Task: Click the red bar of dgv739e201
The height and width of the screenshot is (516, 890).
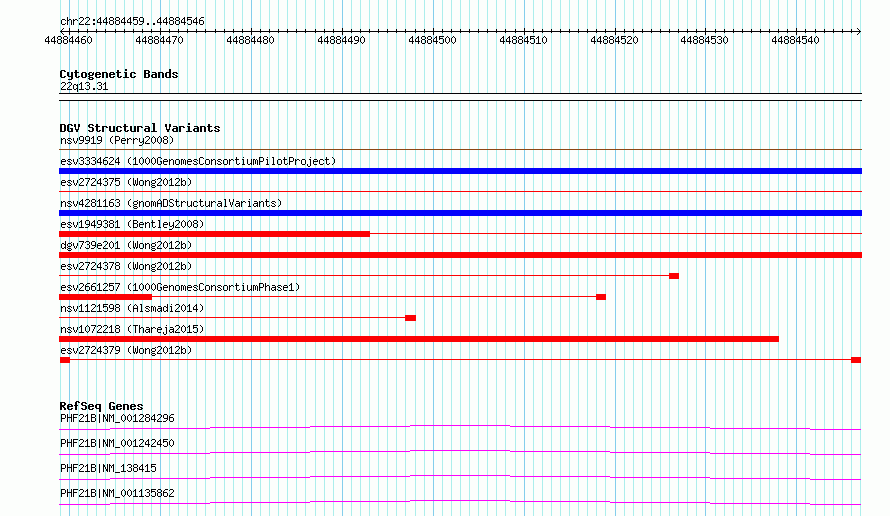Action: 460,255
